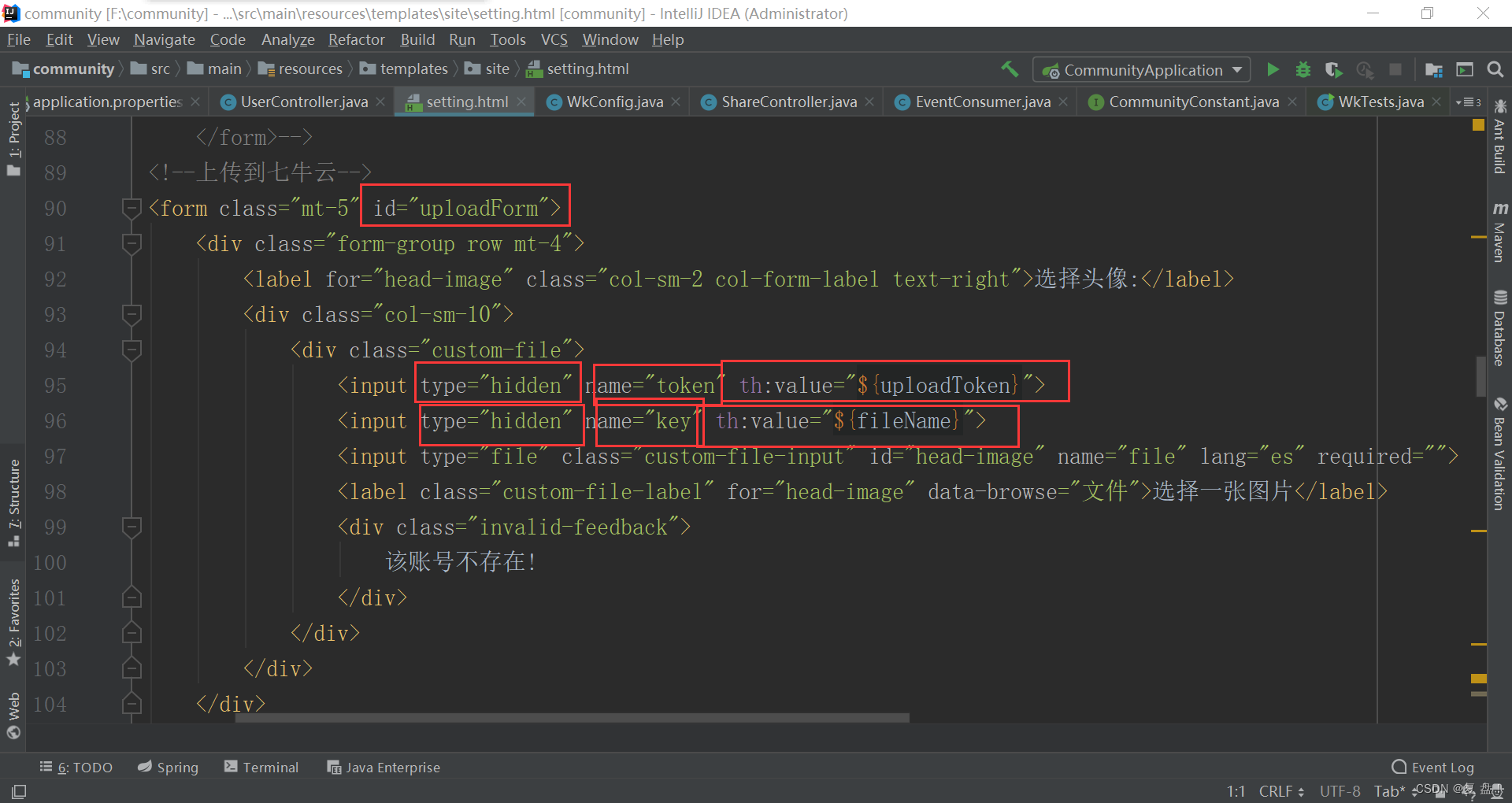
Task: Close the WkConfig.java tab
Action: coord(676,102)
